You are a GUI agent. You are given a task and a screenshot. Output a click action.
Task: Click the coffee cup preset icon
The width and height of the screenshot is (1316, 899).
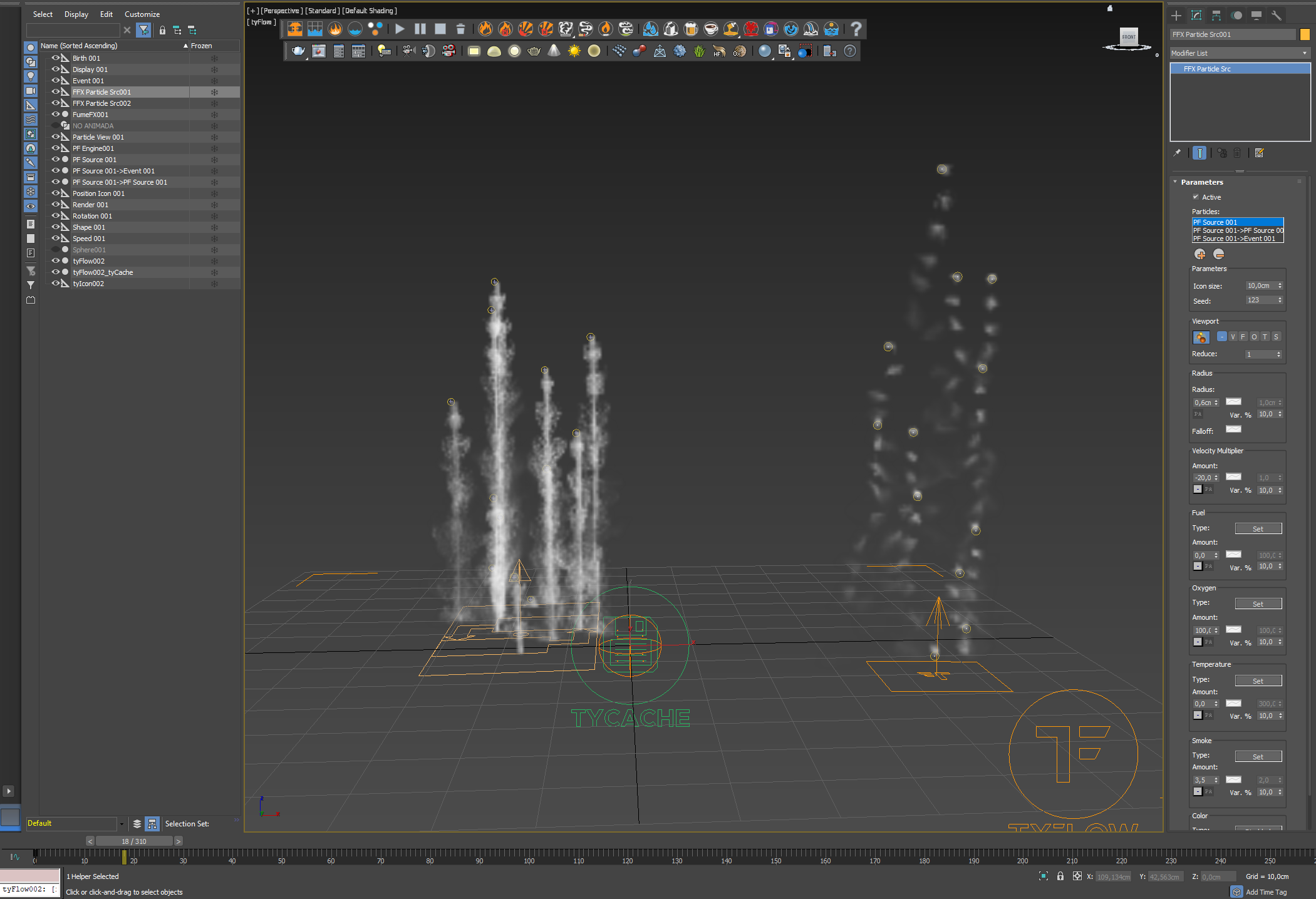click(x=710, y=29)
